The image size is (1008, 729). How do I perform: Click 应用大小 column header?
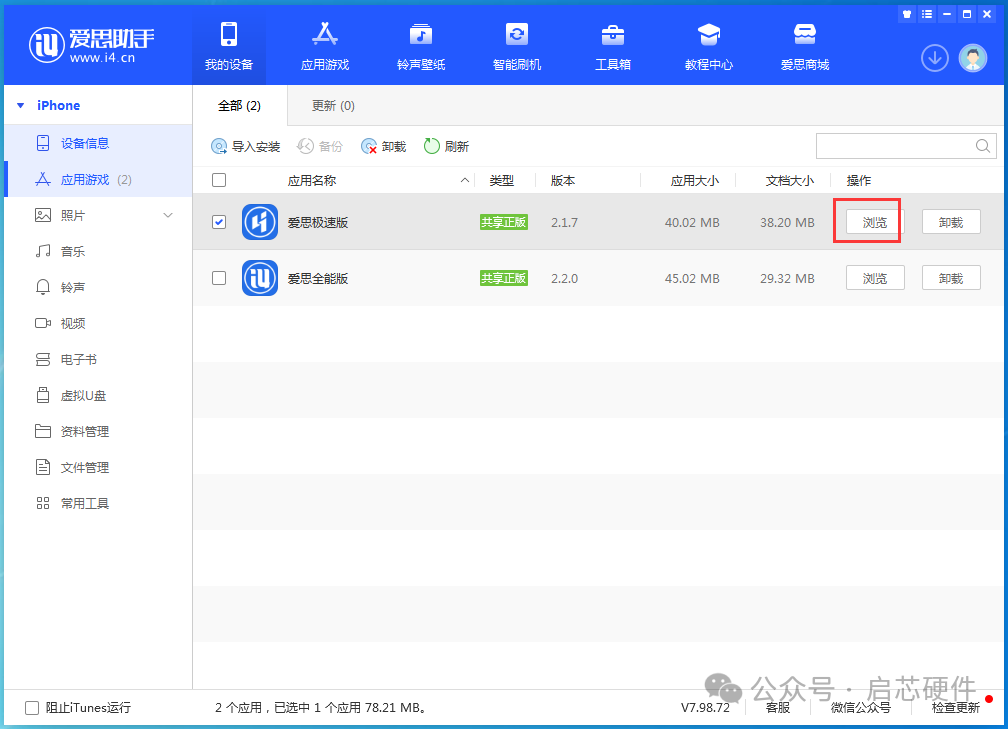click(x=694, y=181)
